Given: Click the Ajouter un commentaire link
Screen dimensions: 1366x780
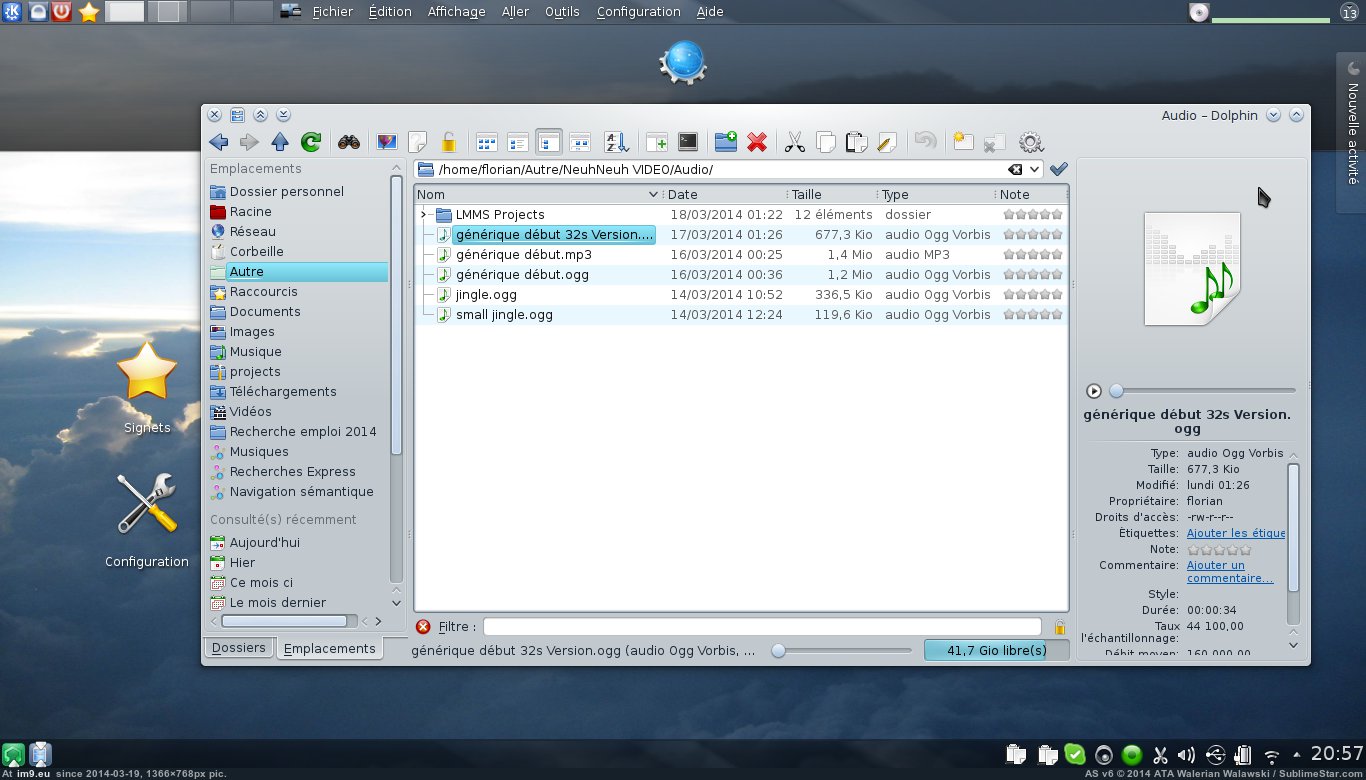Looking at the screenshot, I should click(x=1229, y=572).
